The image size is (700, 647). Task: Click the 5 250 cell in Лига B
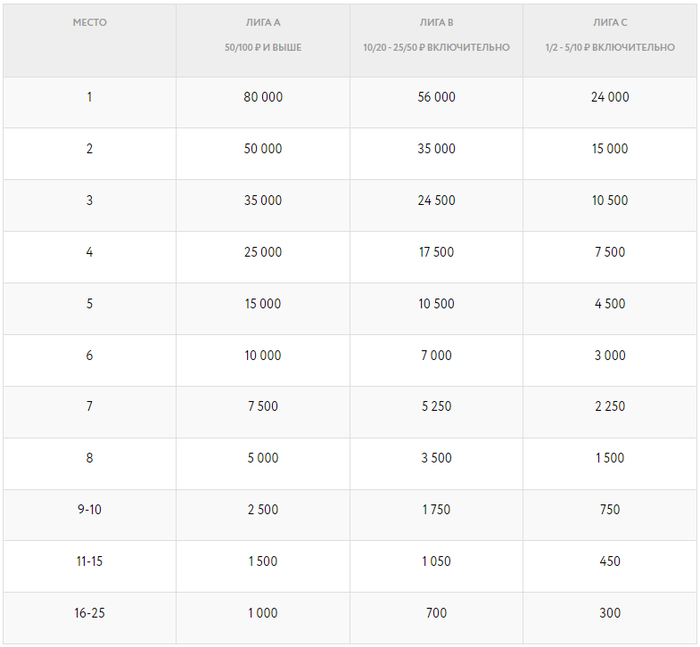coord(436,407)
